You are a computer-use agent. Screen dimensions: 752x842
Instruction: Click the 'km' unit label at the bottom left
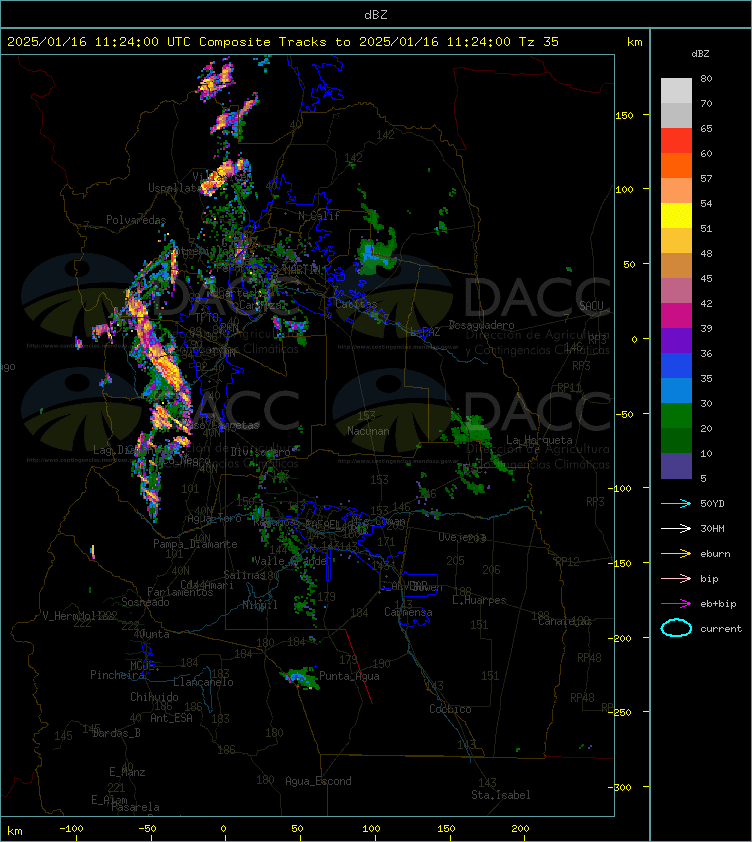(15, 831)
